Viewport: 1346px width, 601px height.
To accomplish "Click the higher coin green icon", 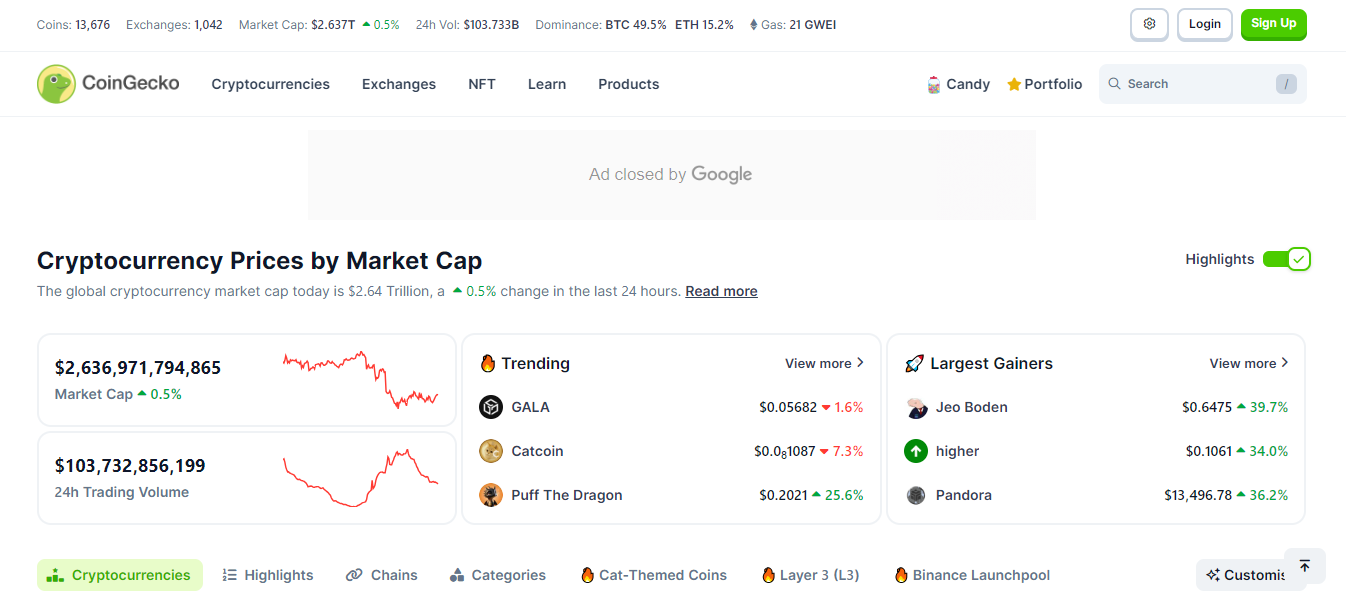I will pyautogui.click(x=916, y=451).
